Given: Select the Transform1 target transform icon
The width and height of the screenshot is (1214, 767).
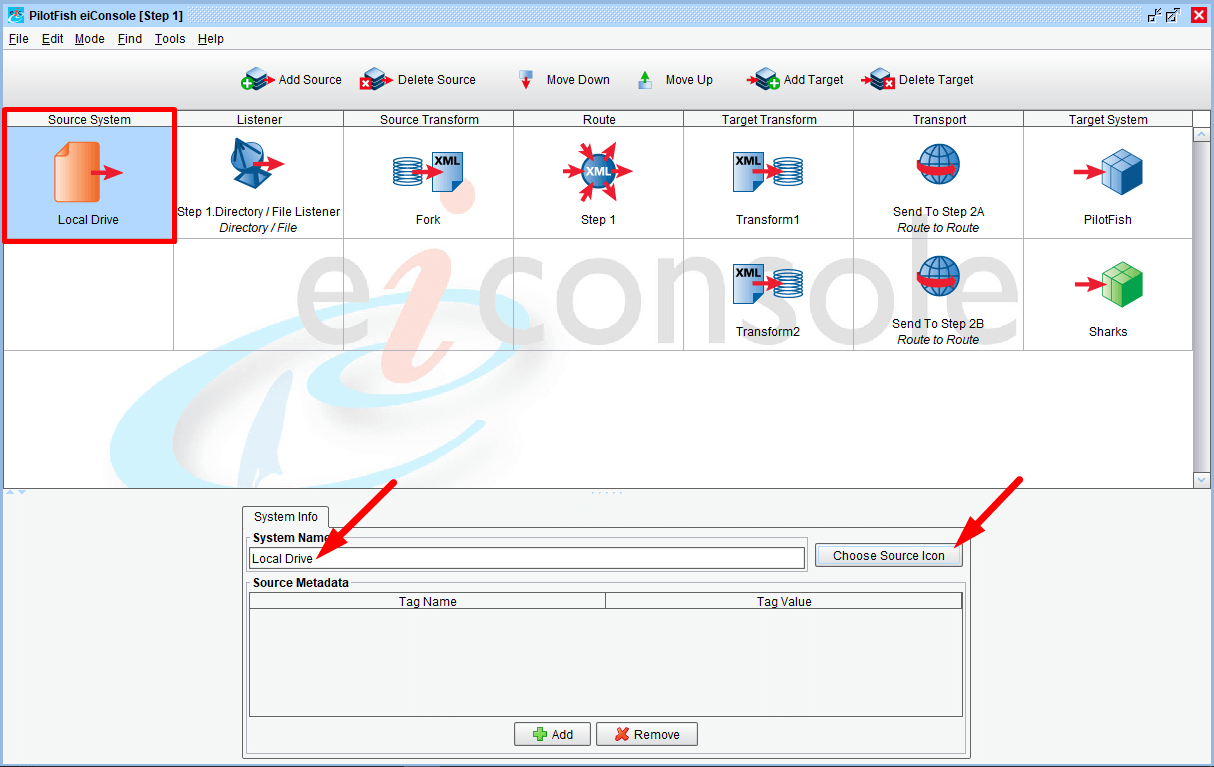Looking at the screenshot, I should click(x=768, y=172).
